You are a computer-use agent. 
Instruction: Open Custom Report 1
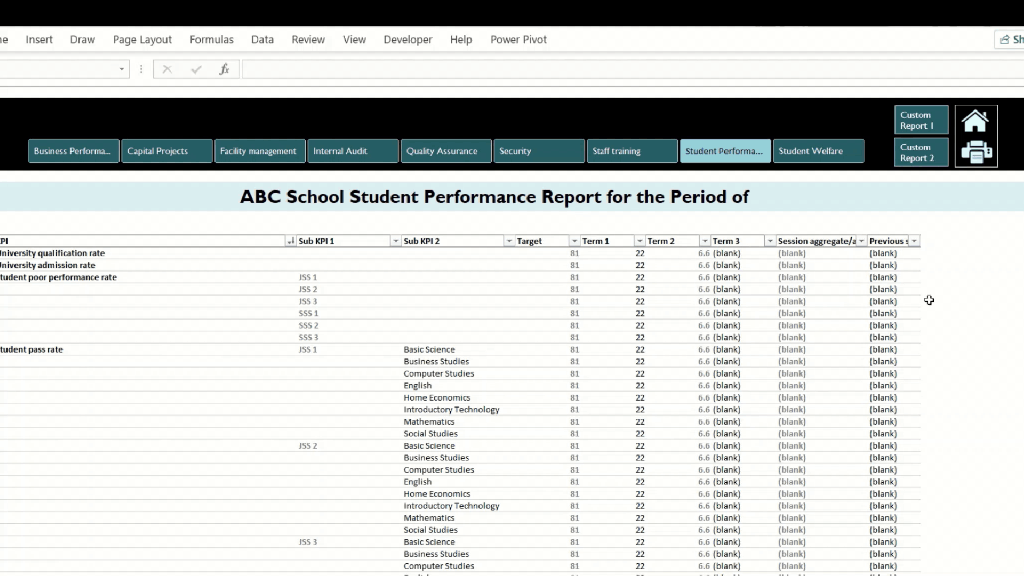921,120
